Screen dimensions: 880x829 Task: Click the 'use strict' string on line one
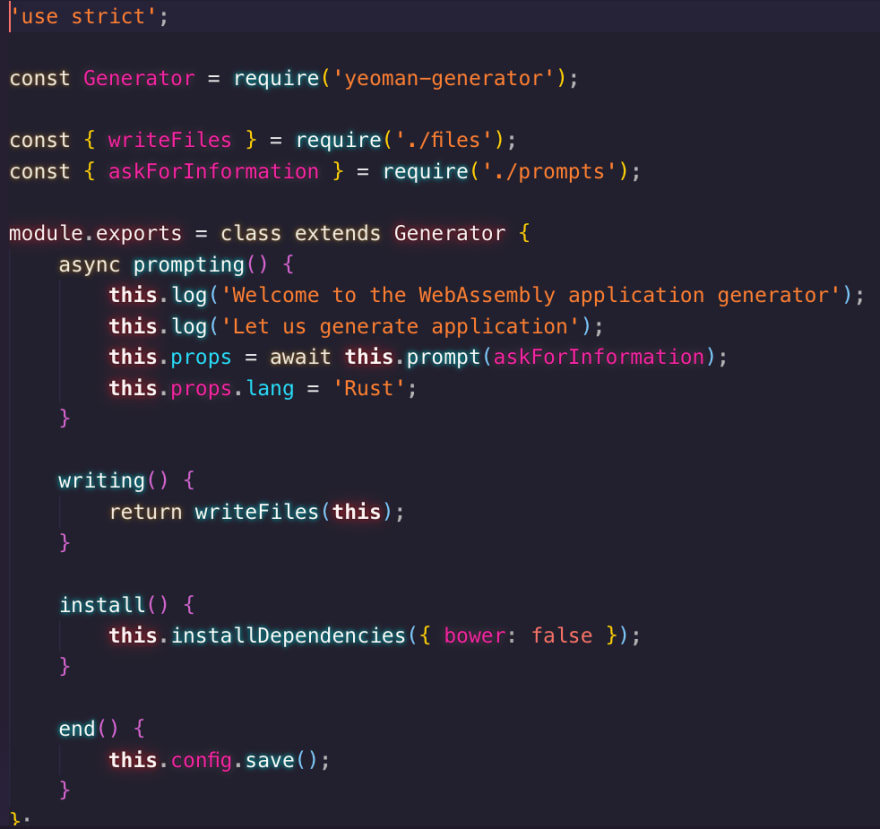83,16
